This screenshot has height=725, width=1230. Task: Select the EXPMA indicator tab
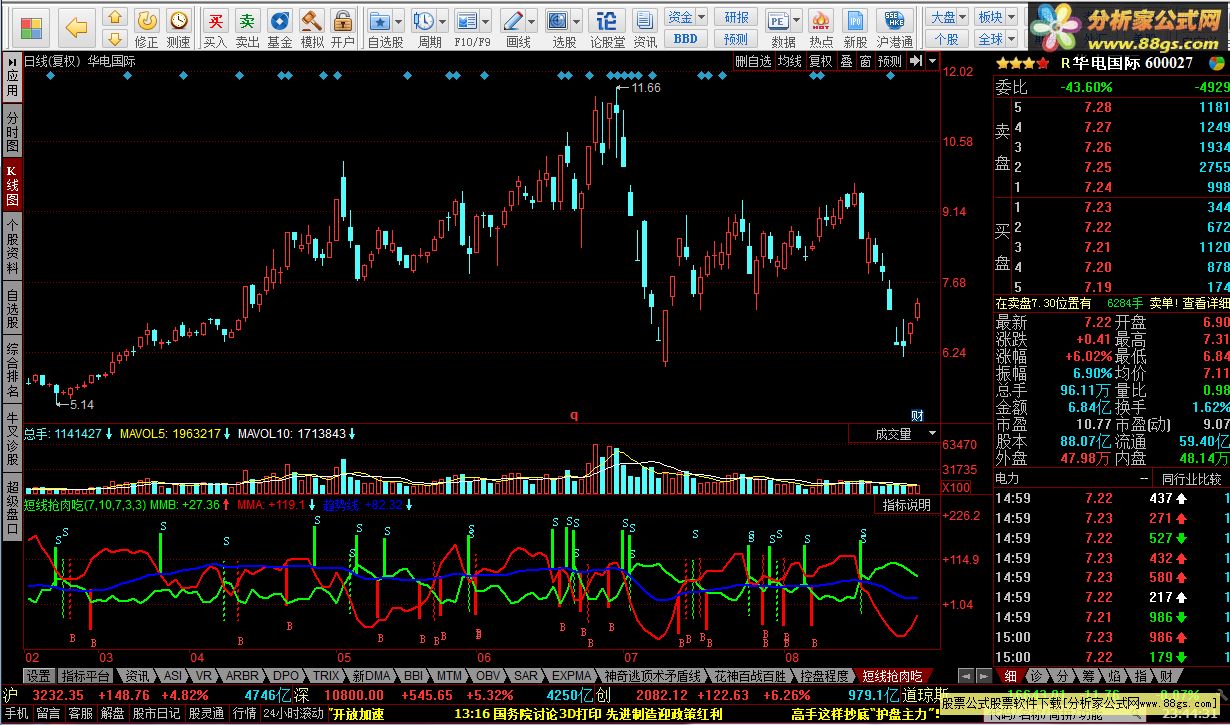point(573,676)
